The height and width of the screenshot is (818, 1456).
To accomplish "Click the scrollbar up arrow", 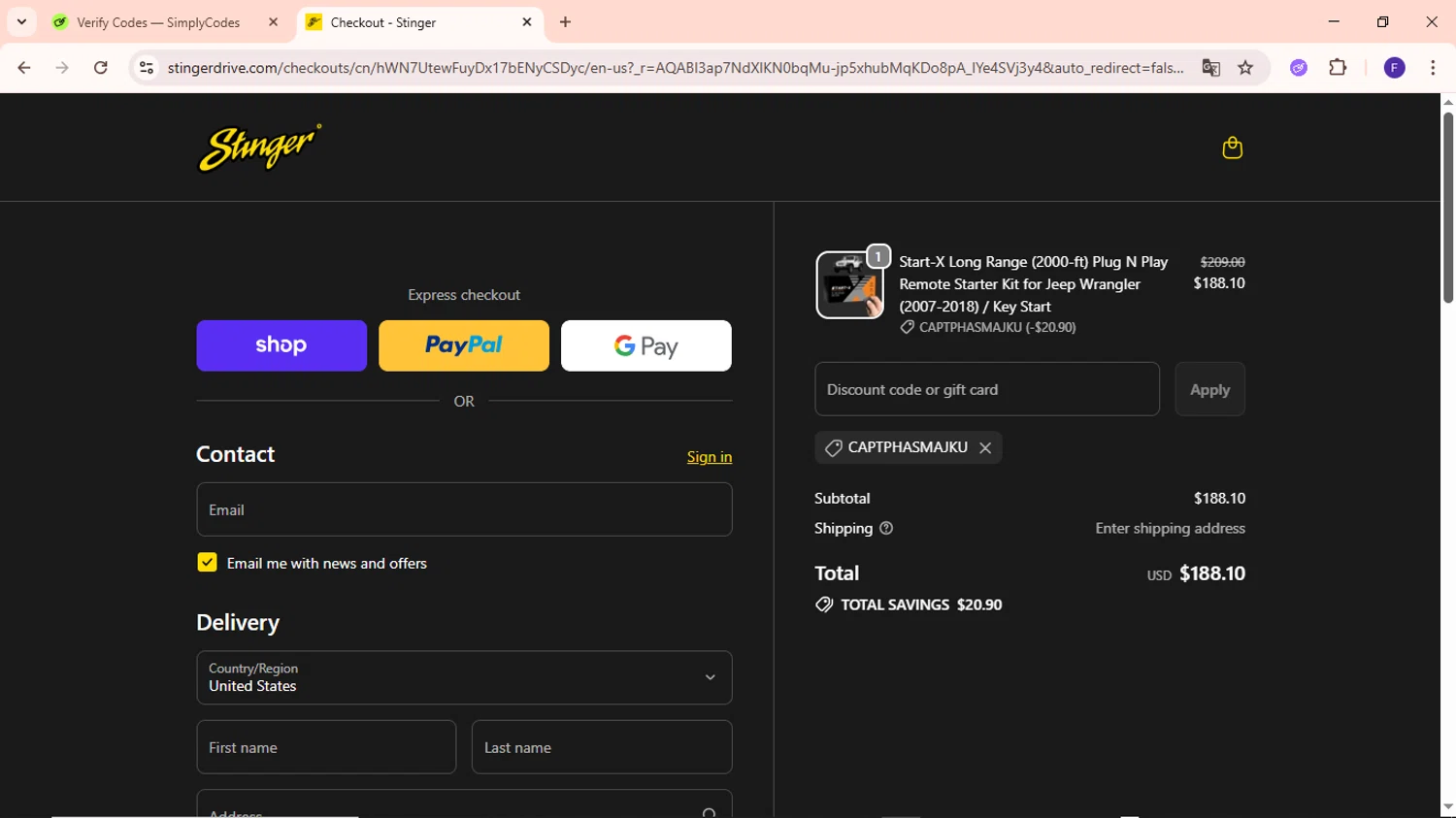I will pyautogui.click(x=1448, y=101).
